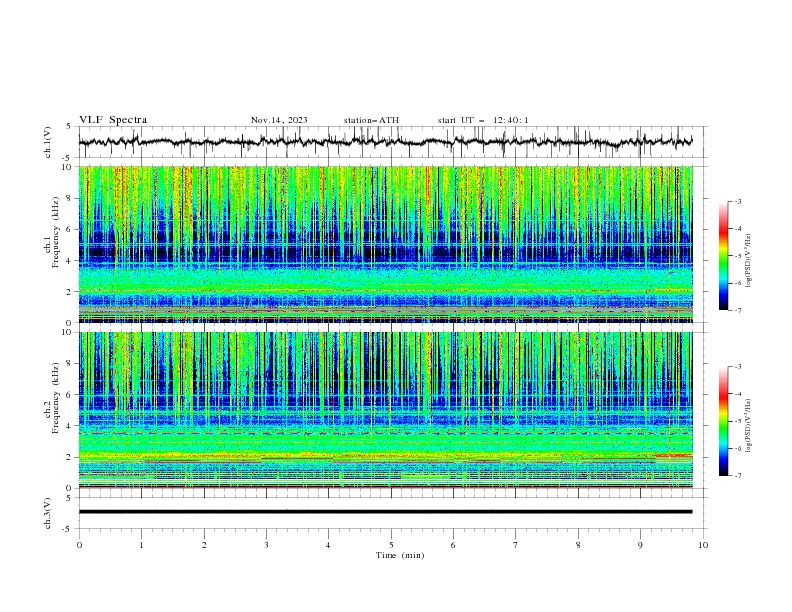Click time axis tick label "2"
This screenshot has height=612, width=792.
[204, 545]
